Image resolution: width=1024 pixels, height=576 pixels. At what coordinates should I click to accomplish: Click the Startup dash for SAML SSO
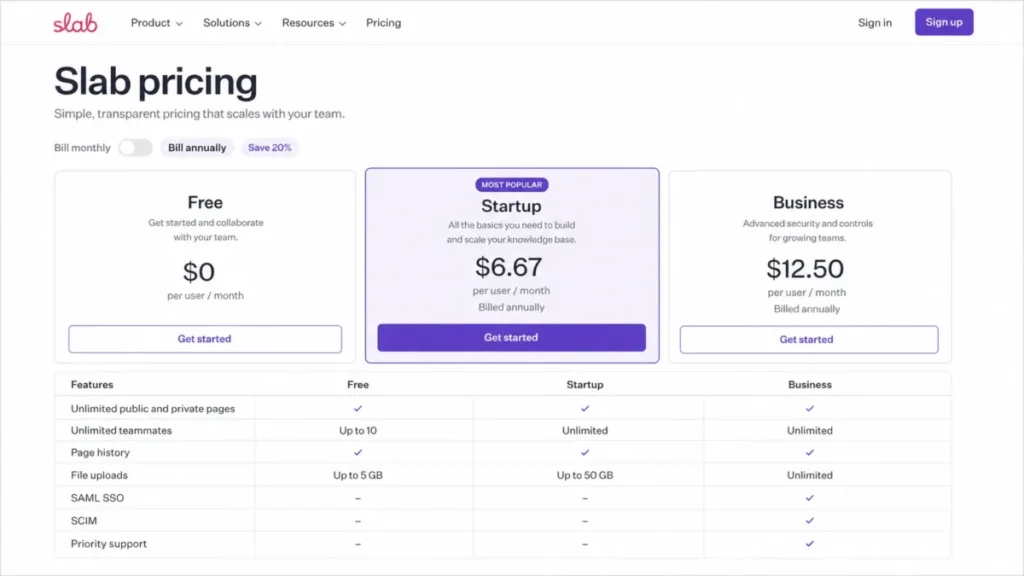[x=585, y=498]
